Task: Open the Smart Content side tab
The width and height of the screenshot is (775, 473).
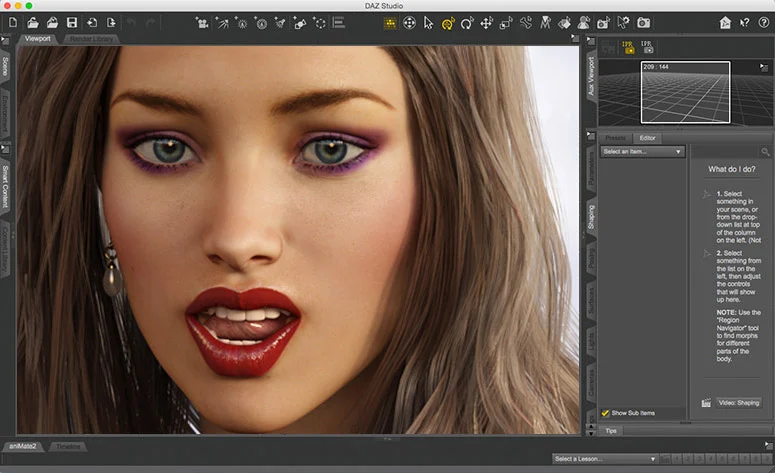Action: point(5,187)
